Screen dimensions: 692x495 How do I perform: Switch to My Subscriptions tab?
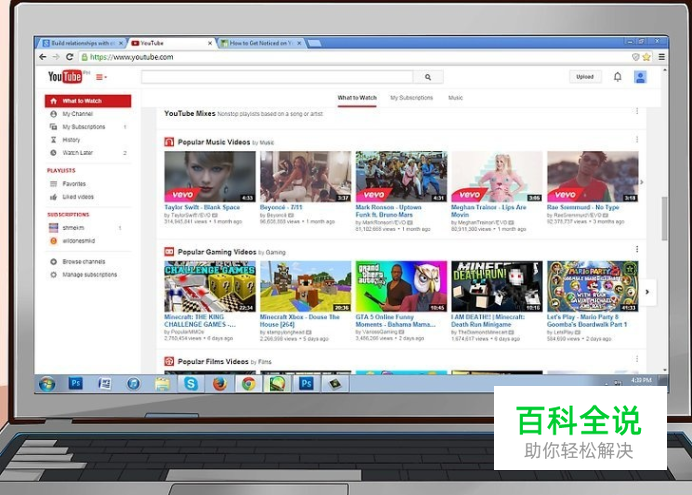tap(411, 98)
